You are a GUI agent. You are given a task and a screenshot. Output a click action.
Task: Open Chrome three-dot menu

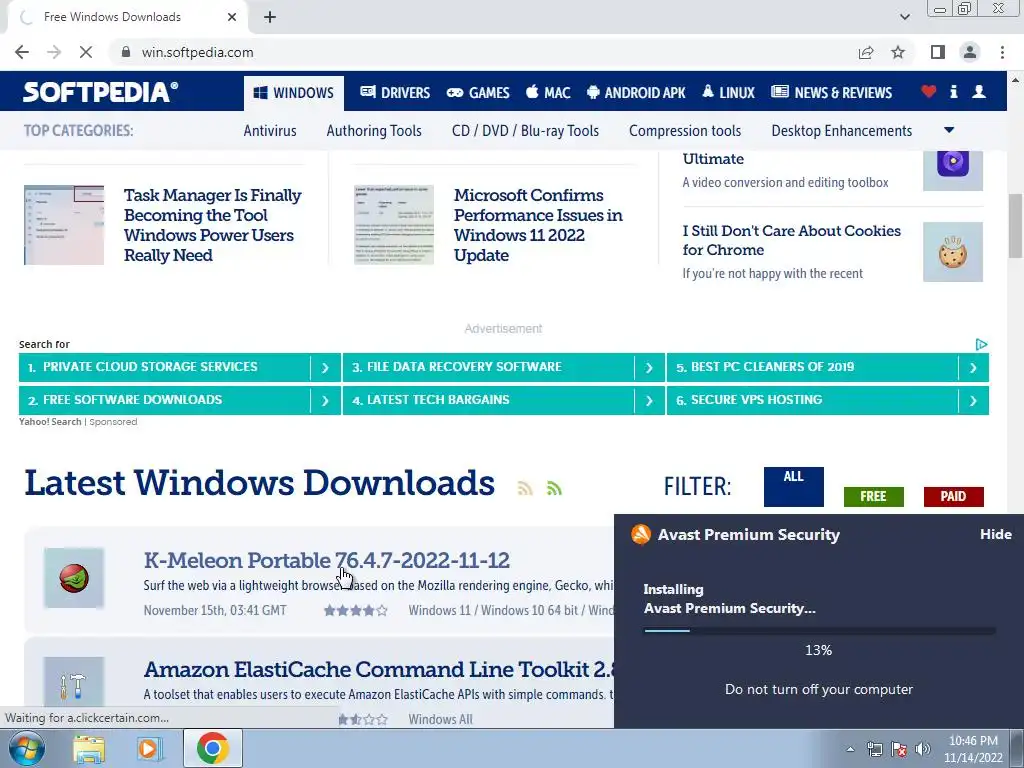tap(1002, 52)
